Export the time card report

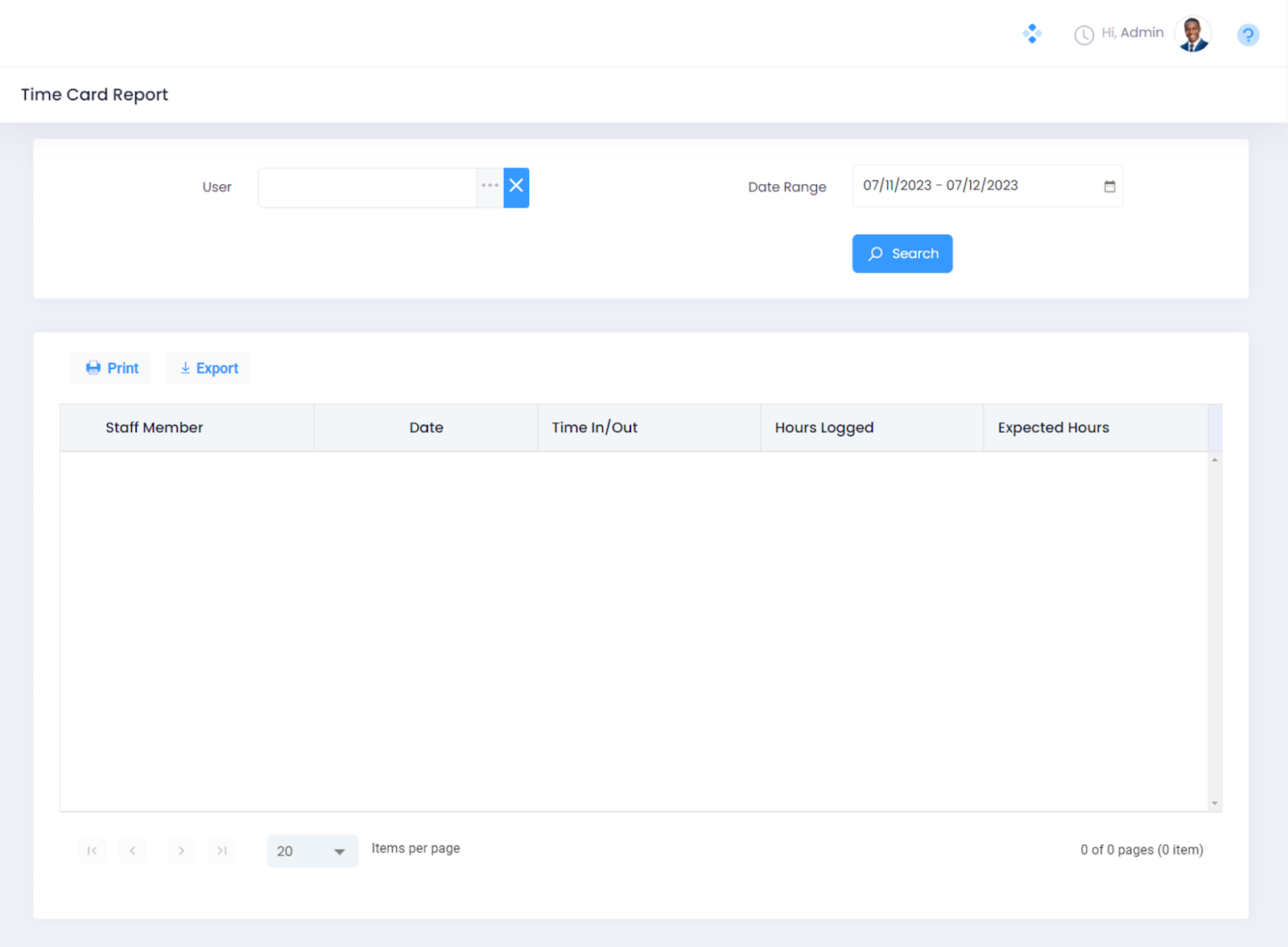pos(208,369)
